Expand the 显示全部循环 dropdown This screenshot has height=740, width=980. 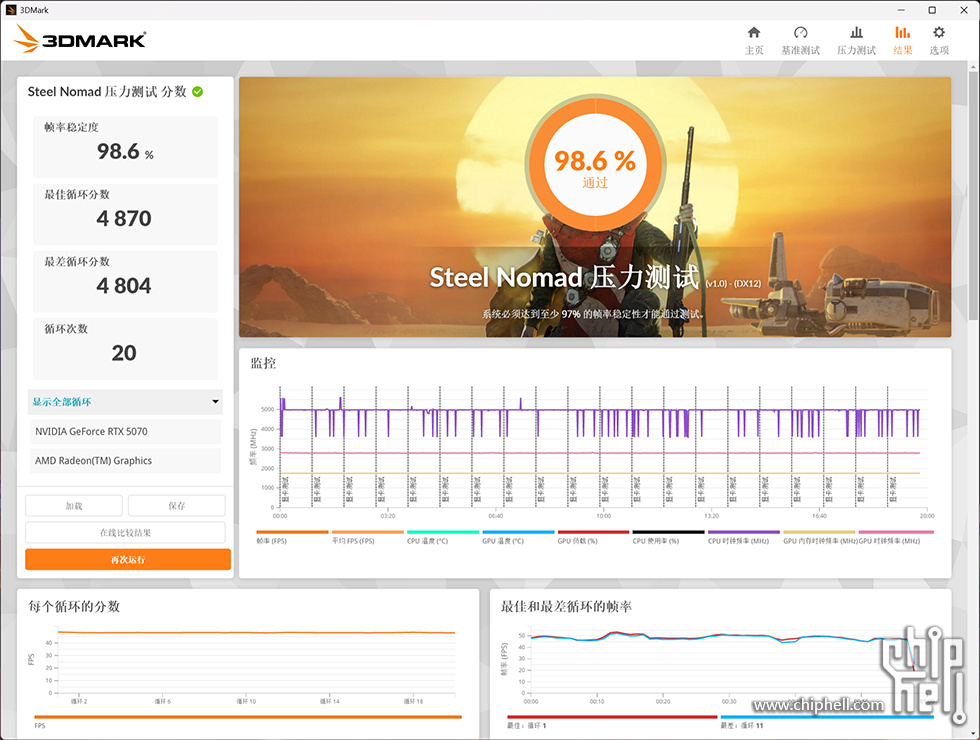click(125, 402)
